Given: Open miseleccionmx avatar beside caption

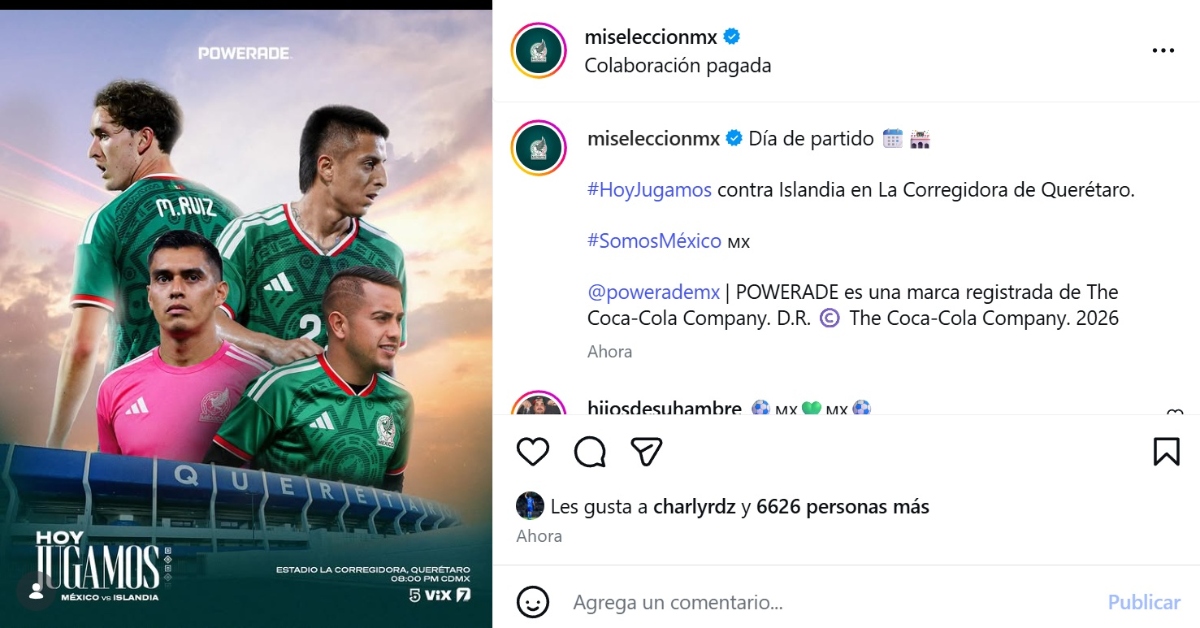Looking at the screenshot, I should [539, 148].
